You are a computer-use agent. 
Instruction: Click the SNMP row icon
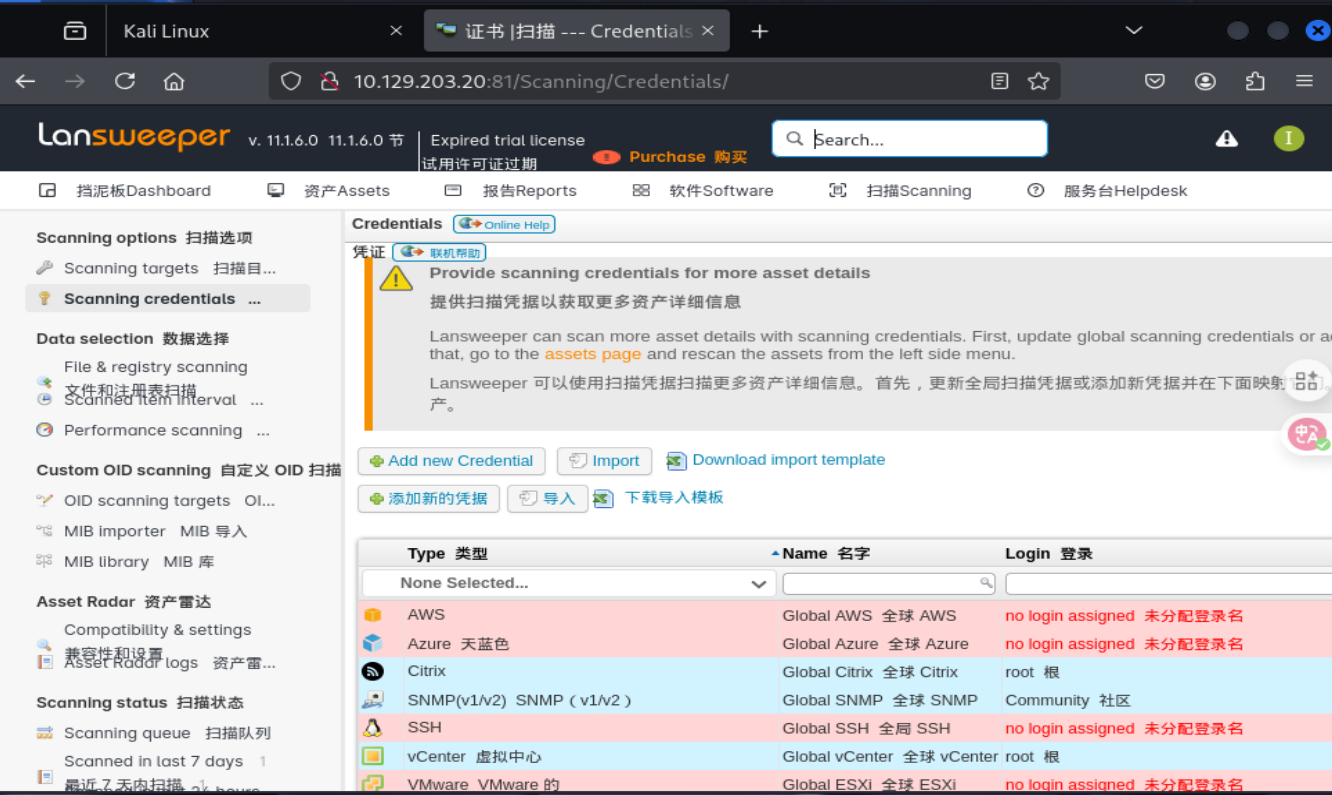373,700
